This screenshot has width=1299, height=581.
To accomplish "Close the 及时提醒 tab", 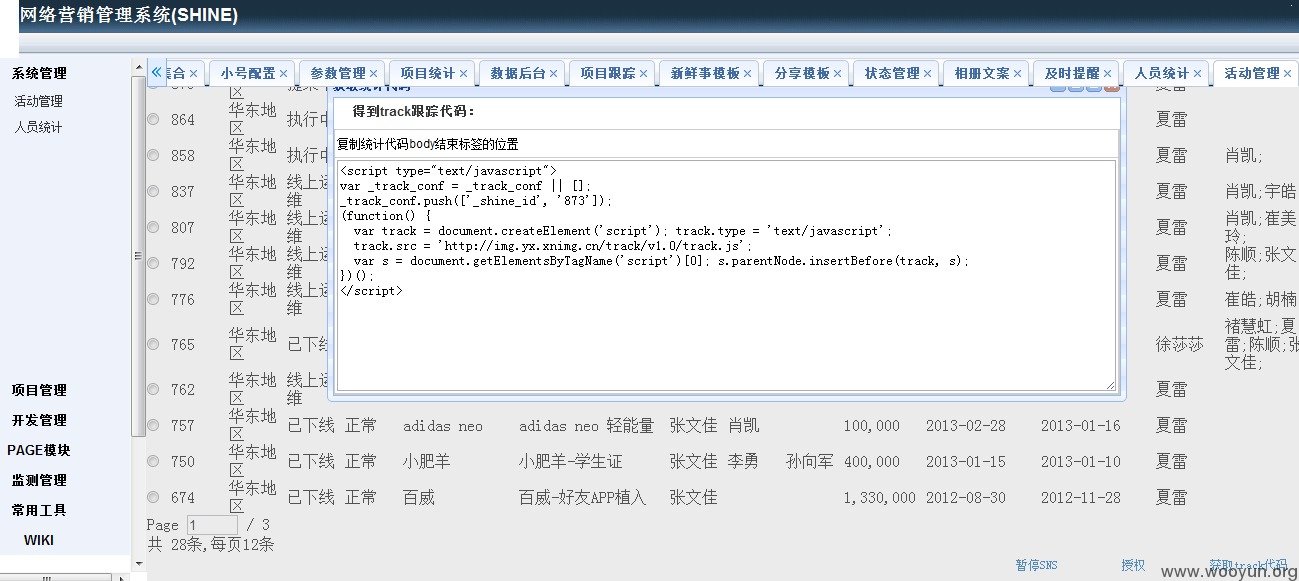I will 1108,73.
